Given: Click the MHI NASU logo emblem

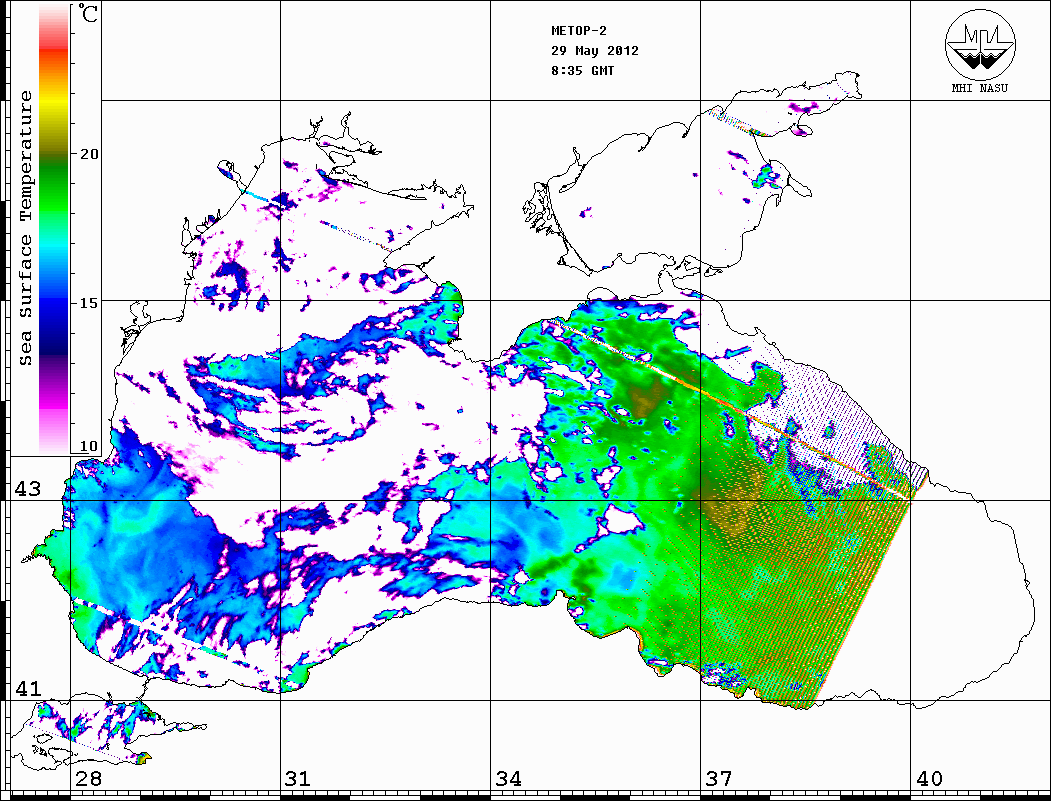Looking at the screenshot, I should click(x=980, y=44).
